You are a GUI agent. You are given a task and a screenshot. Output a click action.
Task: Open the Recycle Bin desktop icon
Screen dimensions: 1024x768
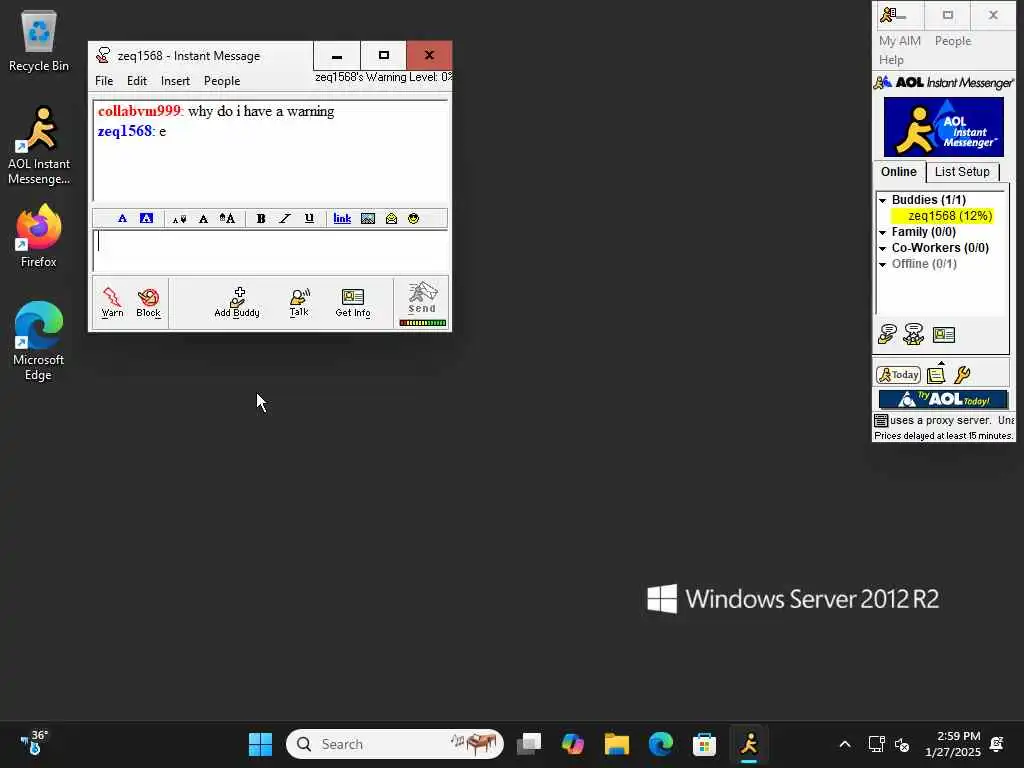click(x=39, y=41)
